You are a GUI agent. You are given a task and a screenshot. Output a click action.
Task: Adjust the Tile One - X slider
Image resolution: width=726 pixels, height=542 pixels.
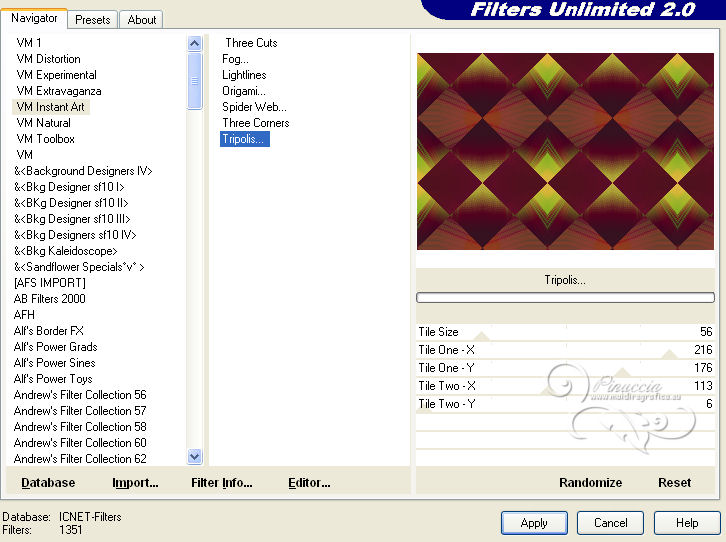point(565,350)
